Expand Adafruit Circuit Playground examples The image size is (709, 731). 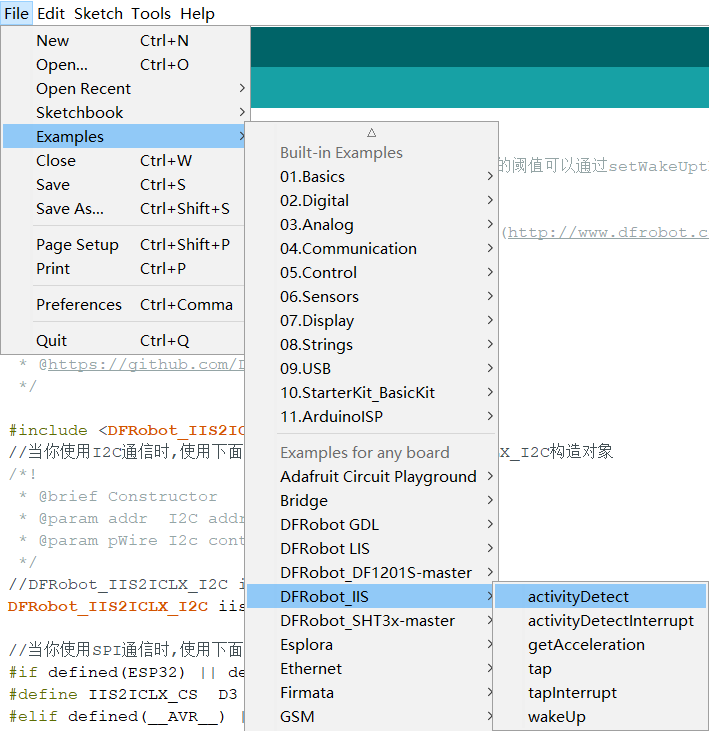click(x=372, y=476)
